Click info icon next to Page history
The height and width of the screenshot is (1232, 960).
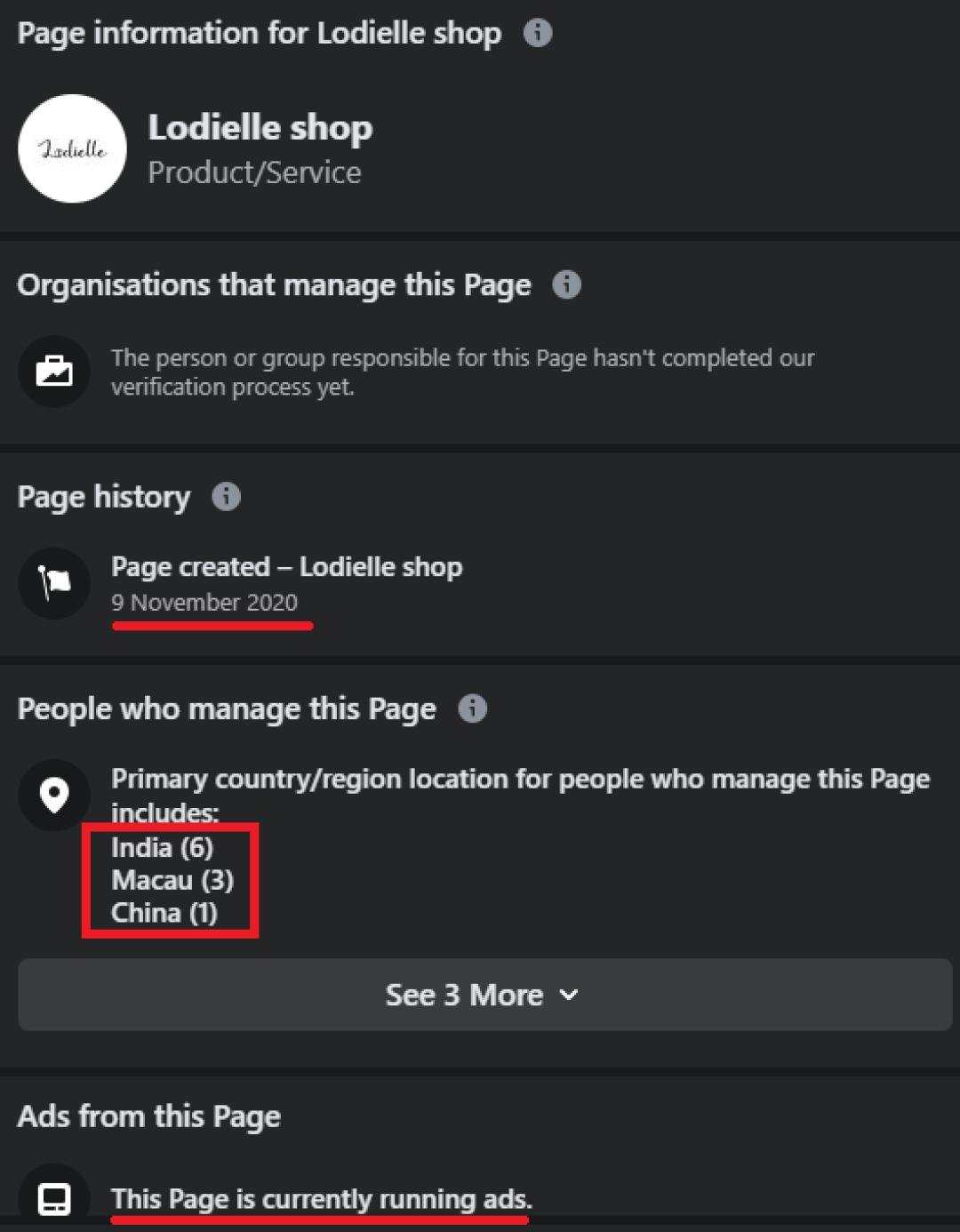pos(226,496)
